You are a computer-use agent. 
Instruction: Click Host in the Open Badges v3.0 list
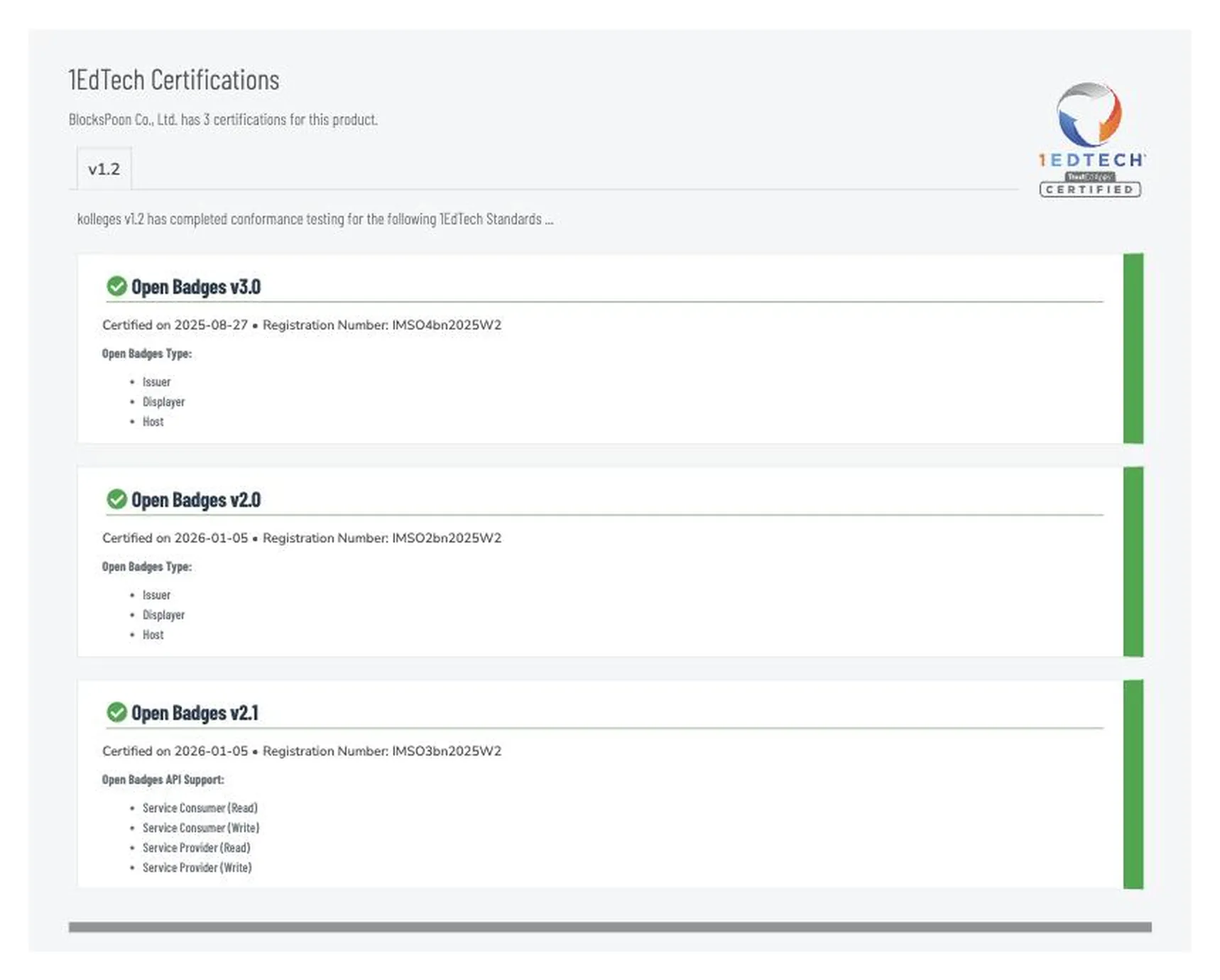point(153,422)
